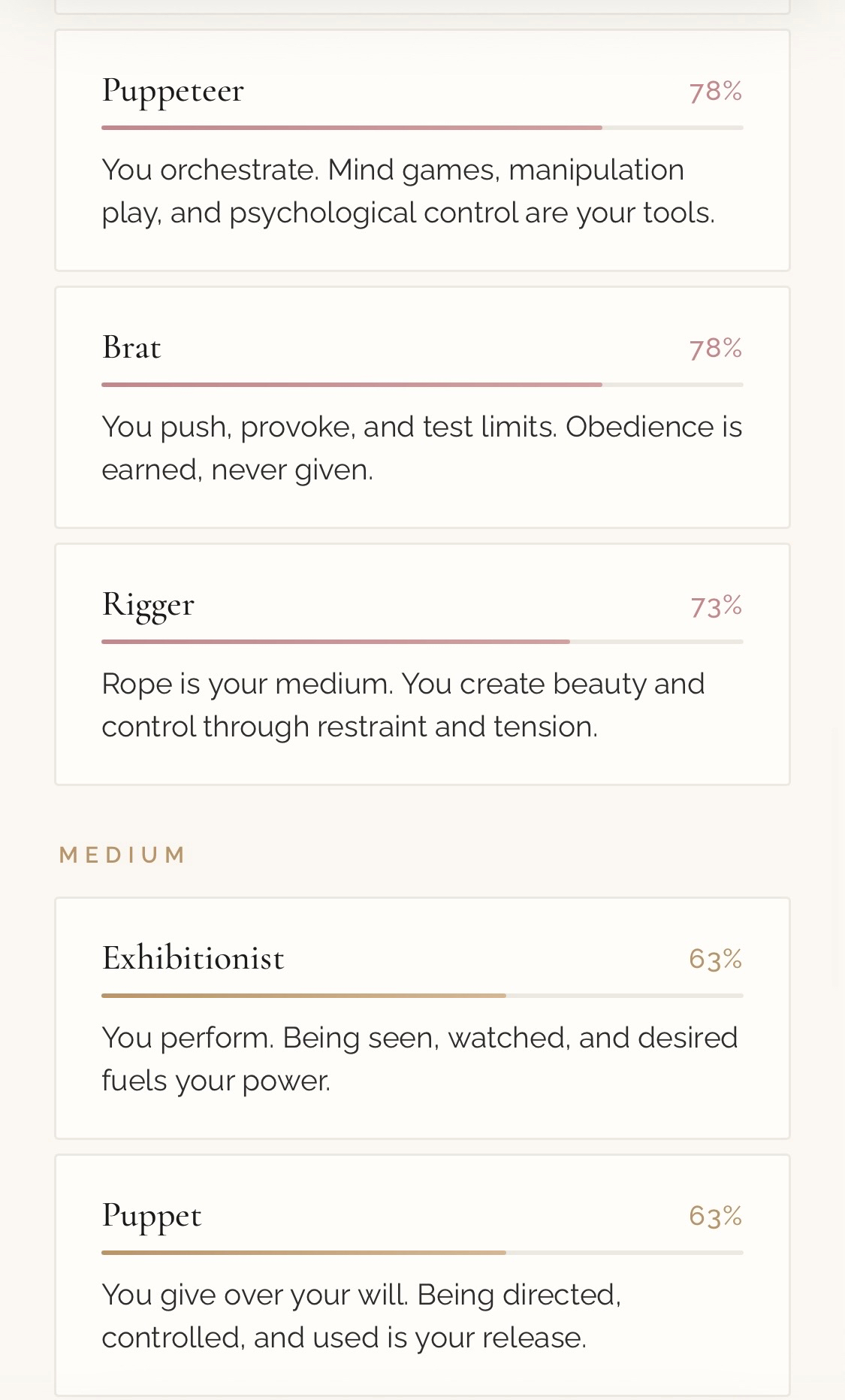
Task: Select the Brat result heading
Action: click(131, 348)
